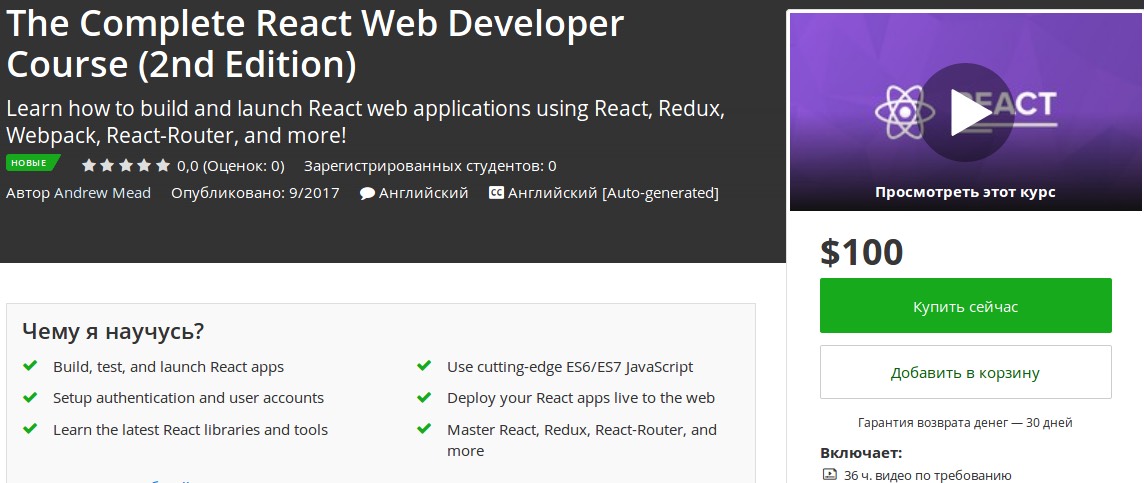Click checkmark beside Setup authentication
This screenshot has height=483, width=1144.
tap(30, 398)
